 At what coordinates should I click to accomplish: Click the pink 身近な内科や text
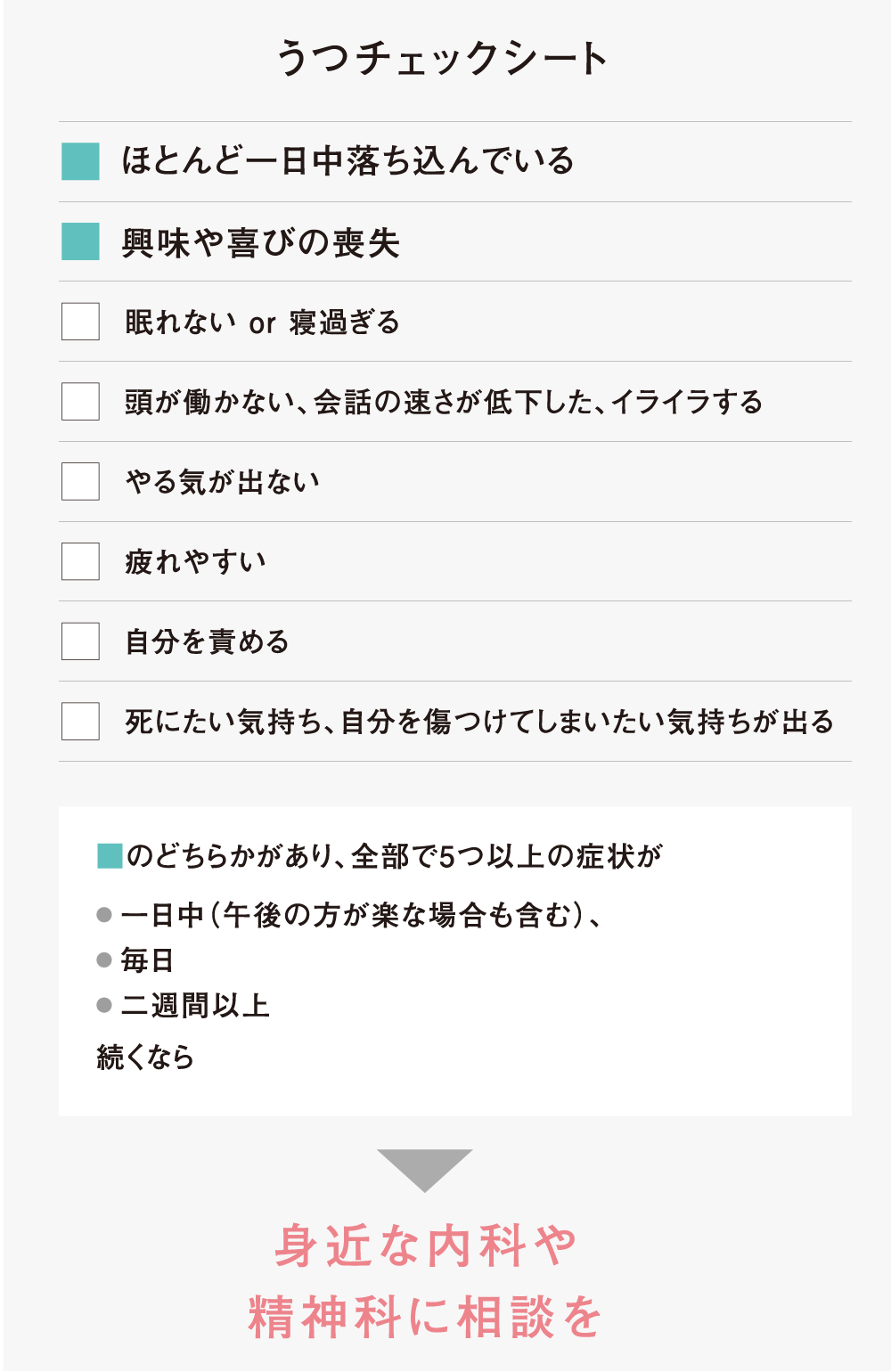click(426, 1245)
